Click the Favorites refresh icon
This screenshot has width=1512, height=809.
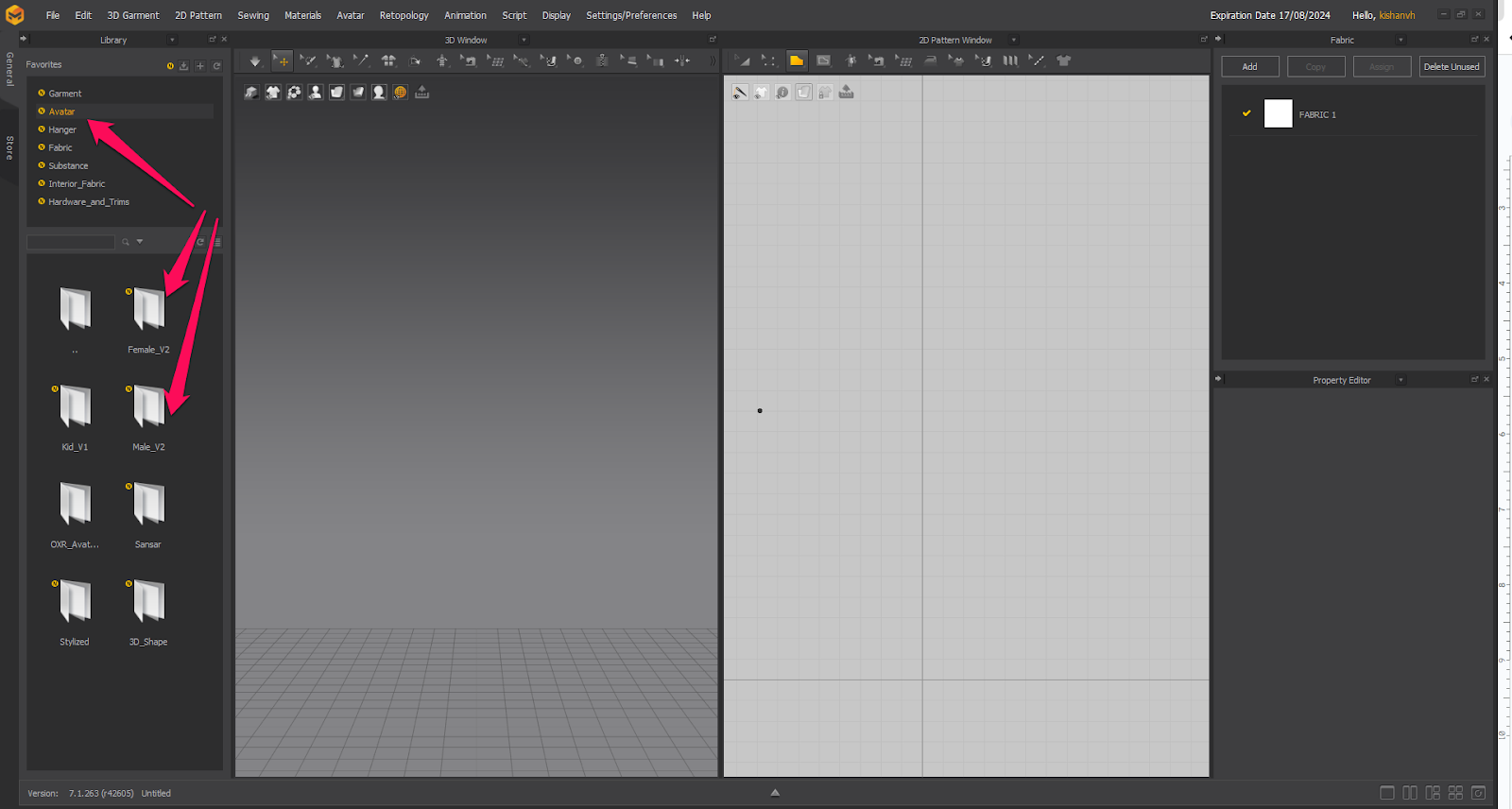pyautogui.click(x=216, y=66)
